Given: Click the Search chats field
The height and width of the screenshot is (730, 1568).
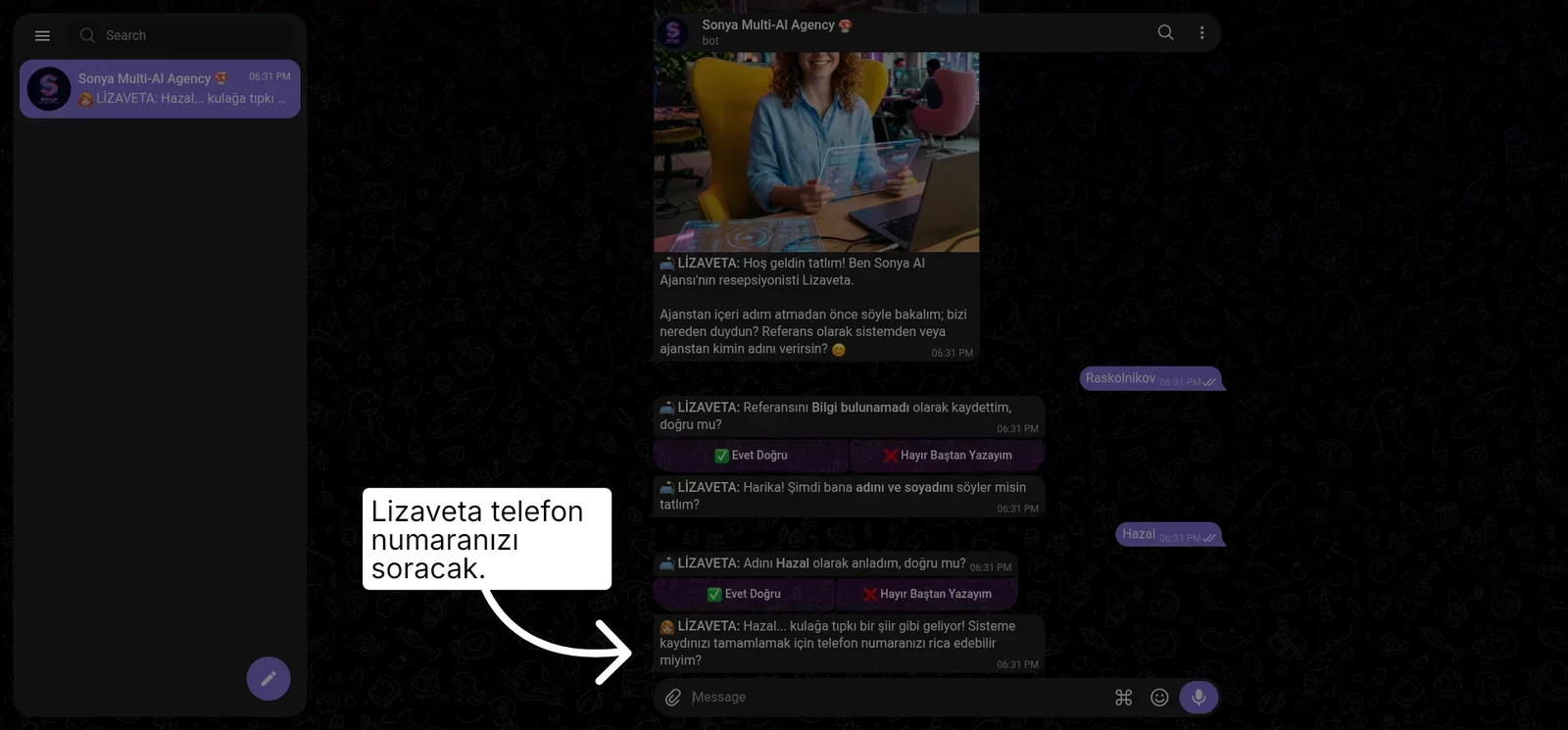Looking at the screenshot, I should point(180,35).
